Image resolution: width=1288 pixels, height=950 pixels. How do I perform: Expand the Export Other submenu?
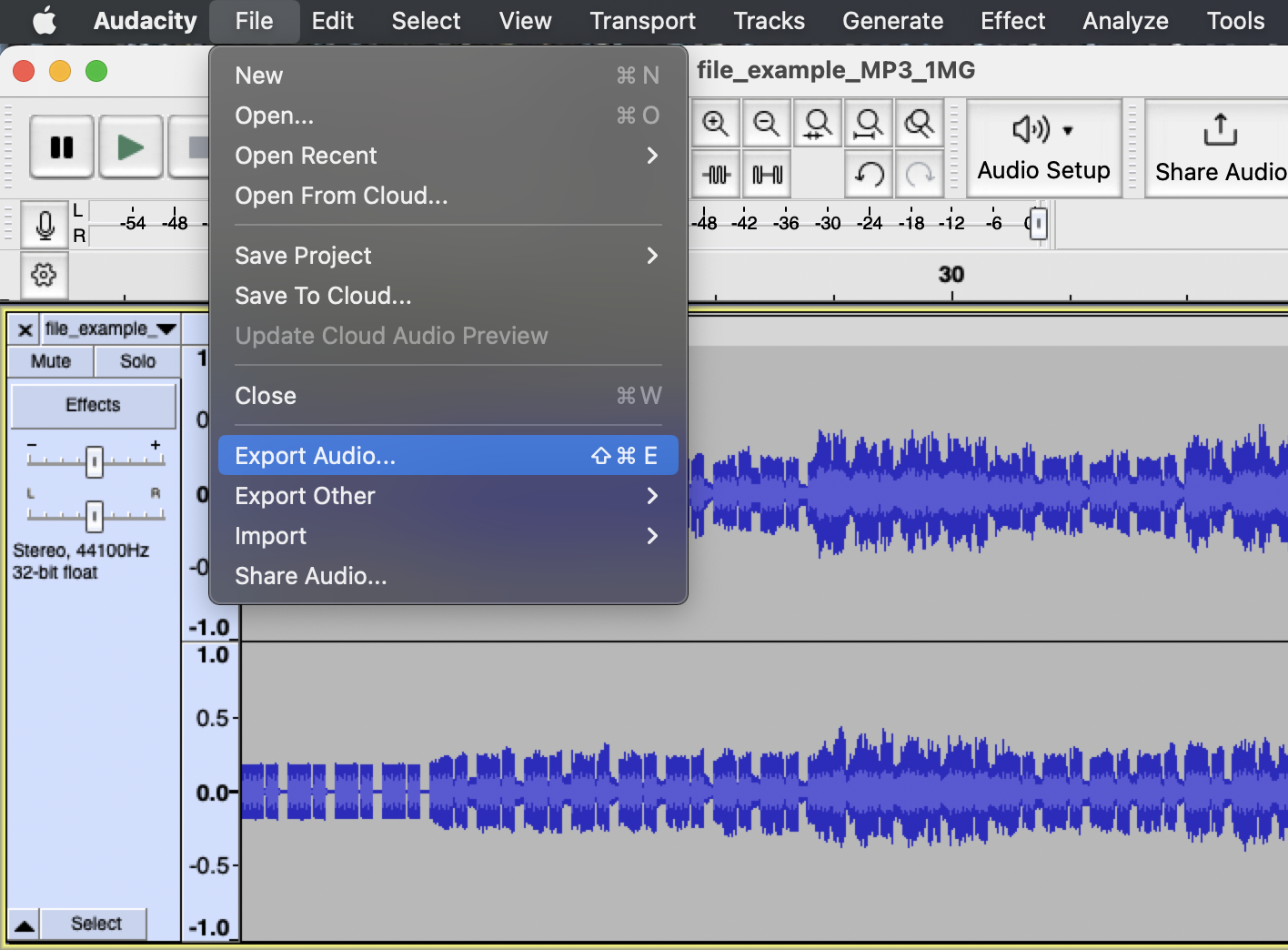tap(448, 496)
